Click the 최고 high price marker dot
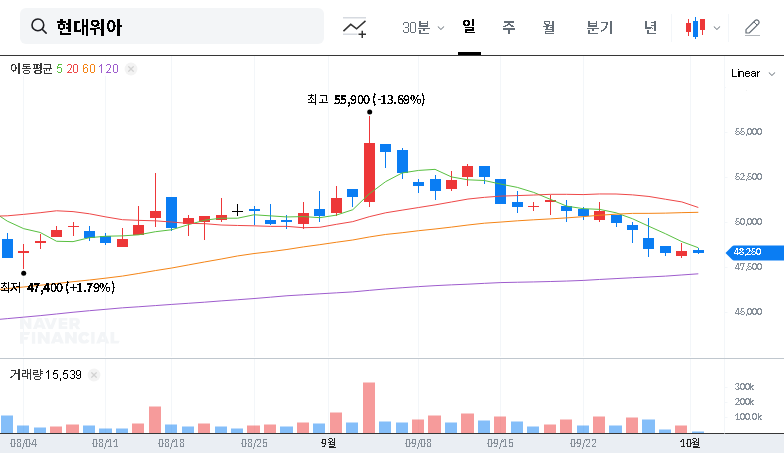 click(370, 112)
